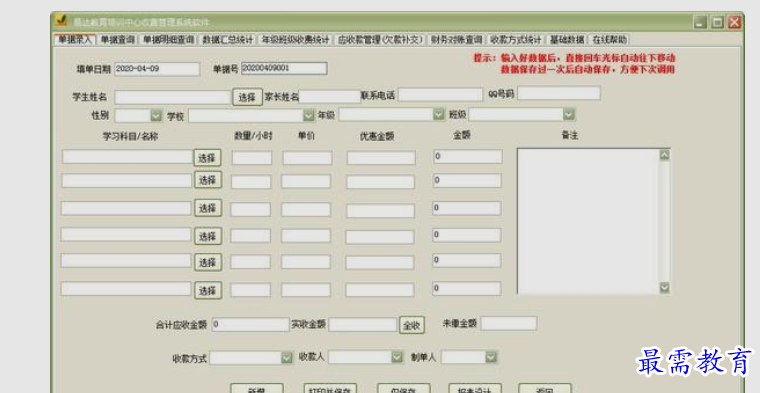Minimize the fee management window

[x=700, y=22]
